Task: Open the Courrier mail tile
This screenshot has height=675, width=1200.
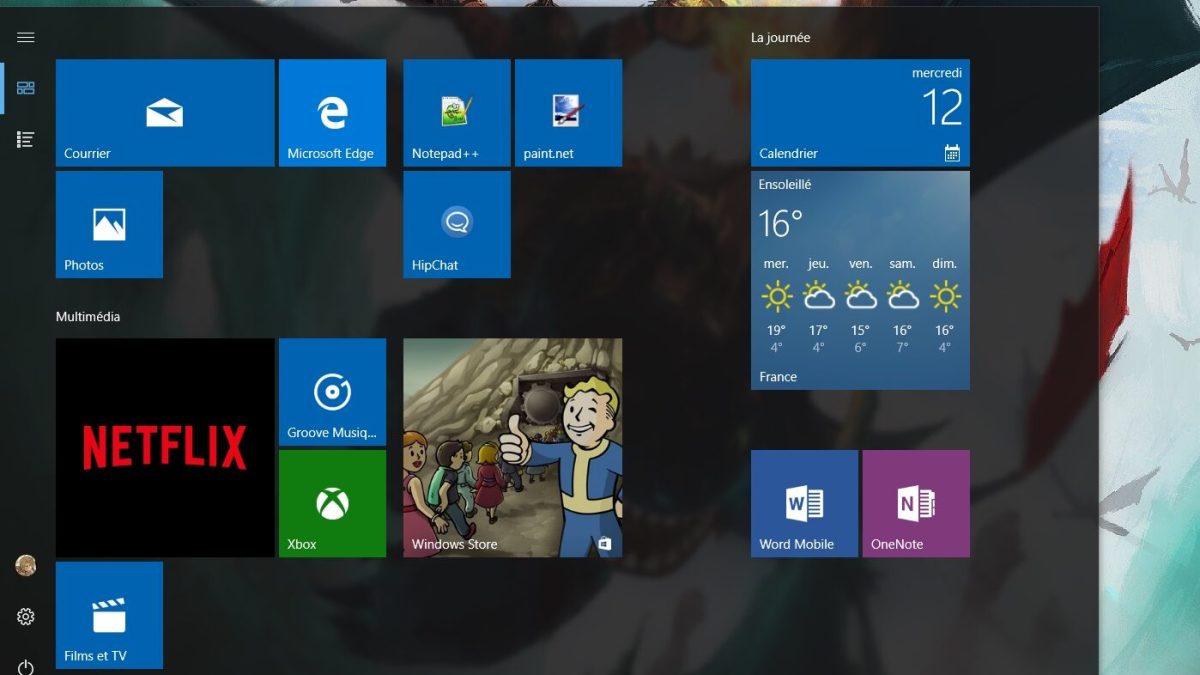Action: point(165,113)
